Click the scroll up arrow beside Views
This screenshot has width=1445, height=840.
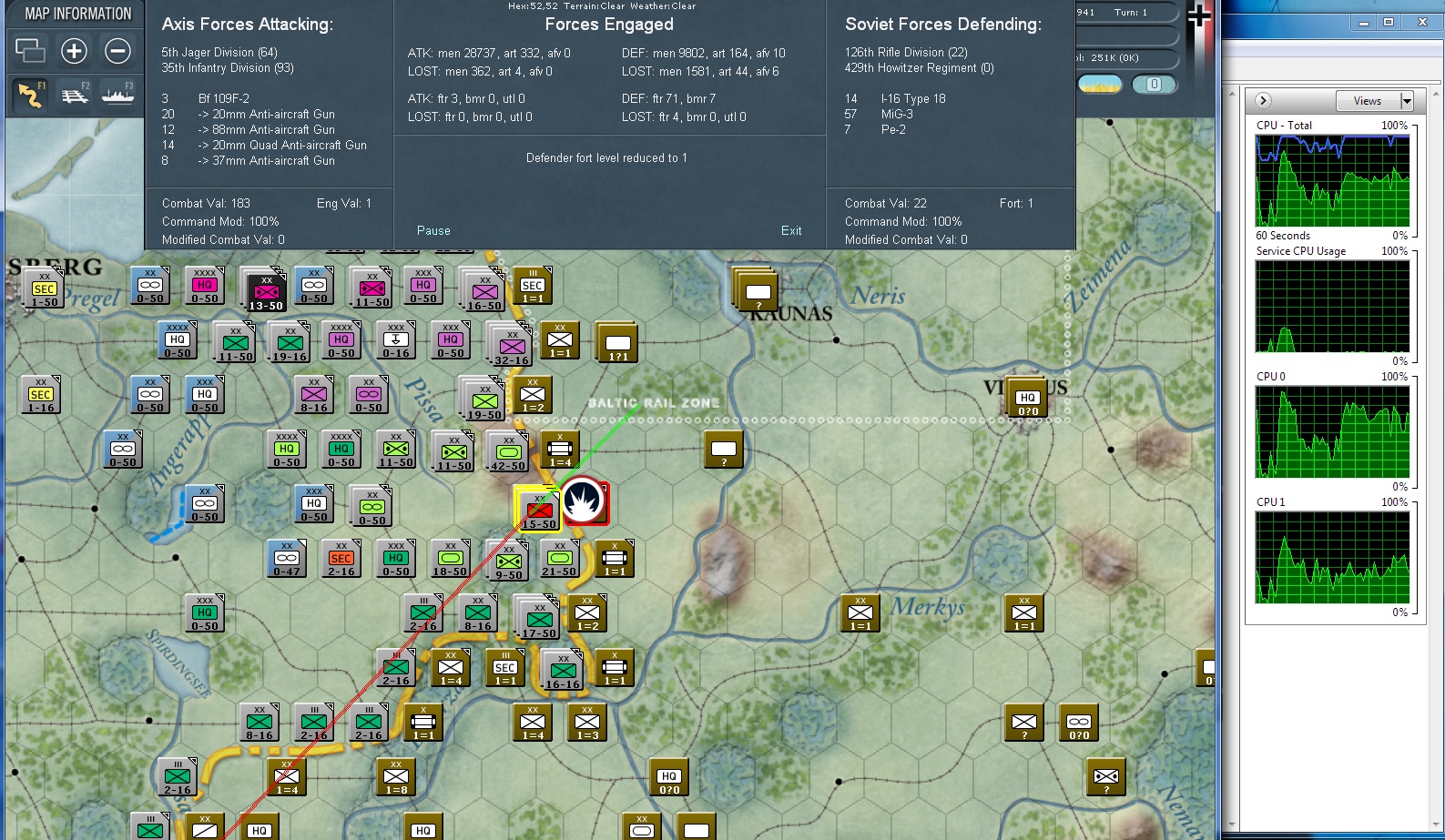[x=1436, y=92]
